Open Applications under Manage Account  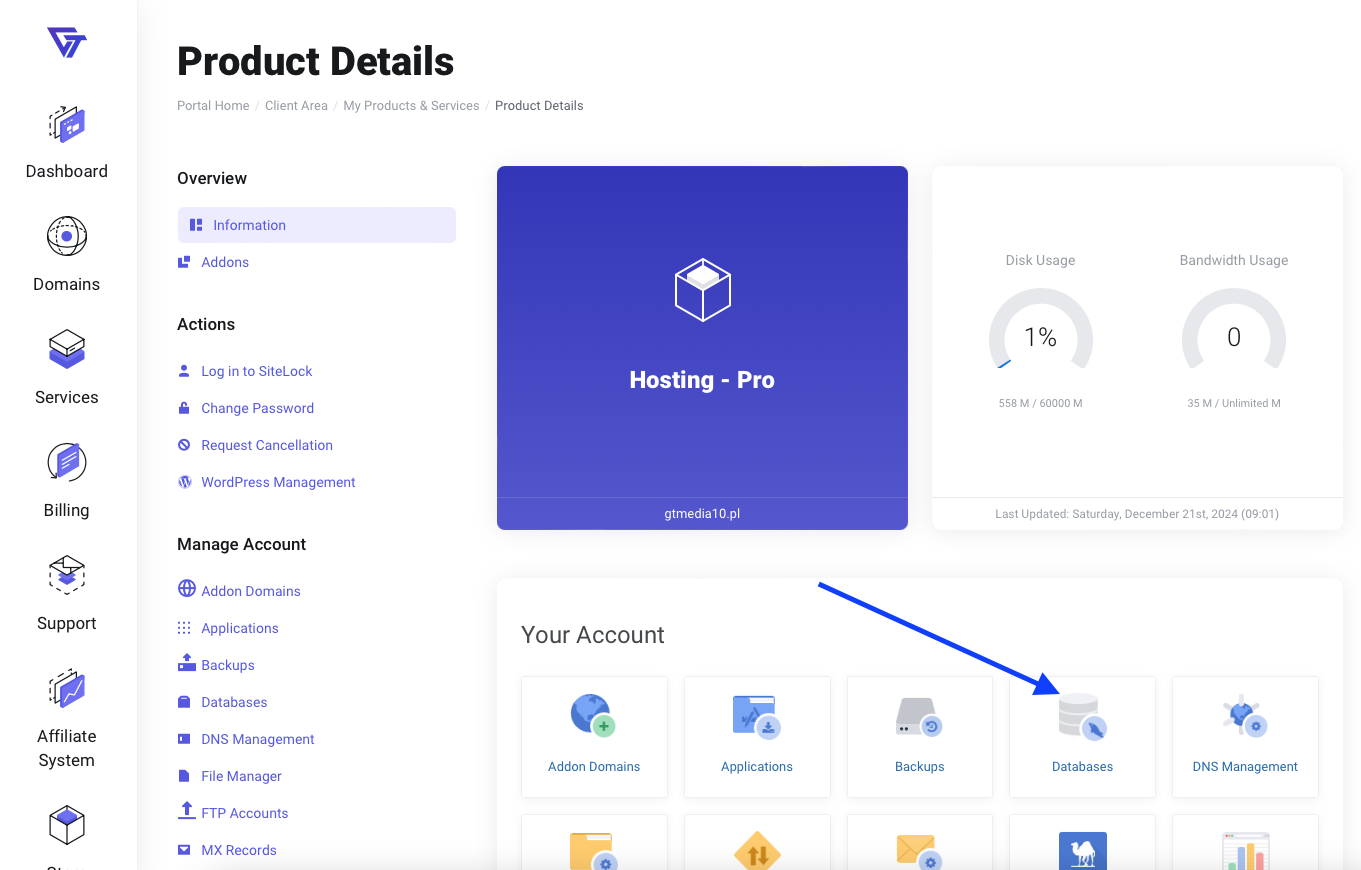point(240,628)
